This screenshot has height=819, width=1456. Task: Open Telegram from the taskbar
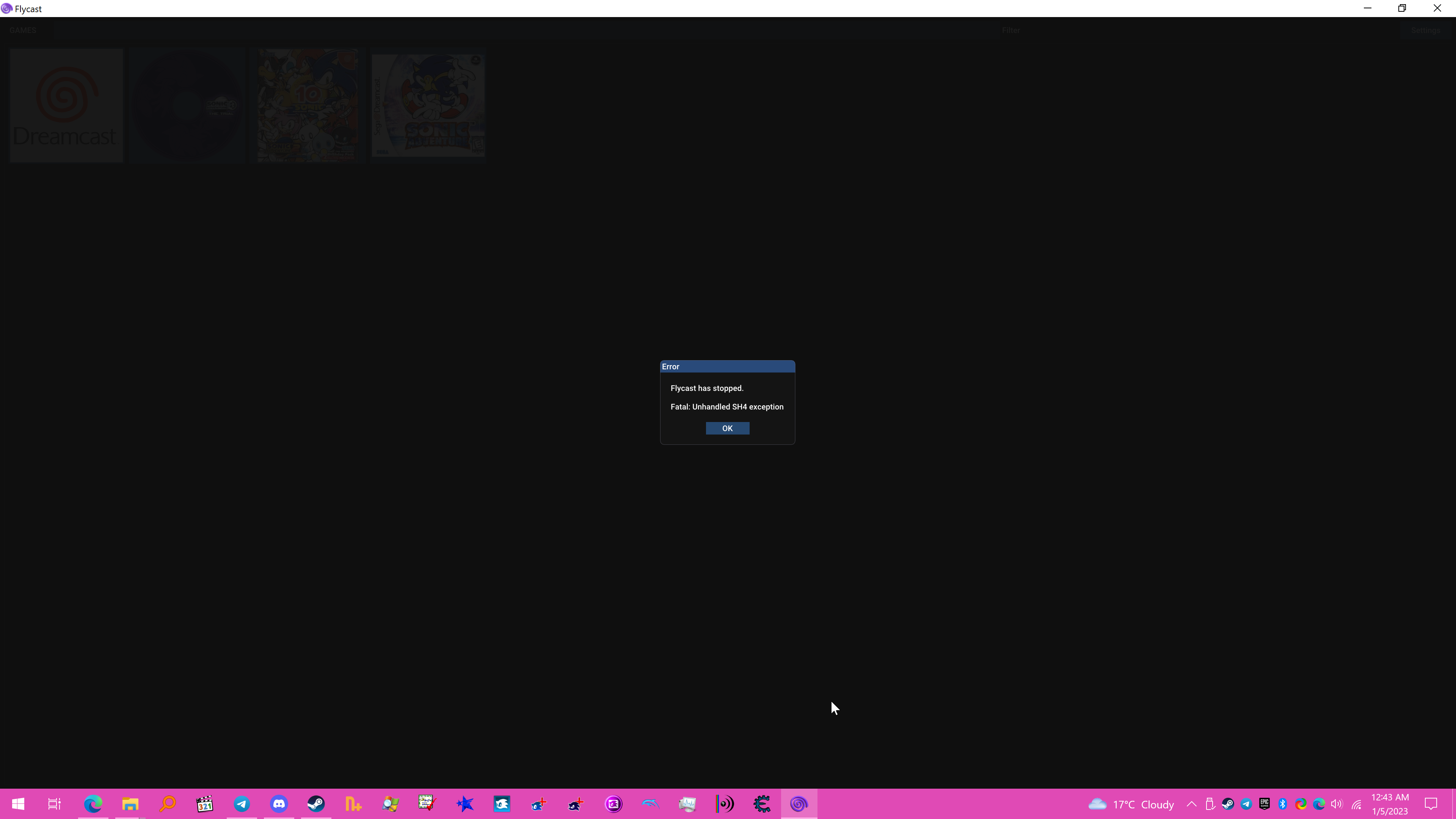(242, 804)
